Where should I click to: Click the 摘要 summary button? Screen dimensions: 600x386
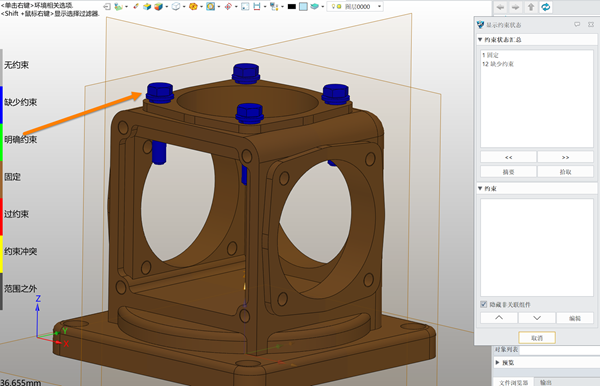tap(508, 172)
